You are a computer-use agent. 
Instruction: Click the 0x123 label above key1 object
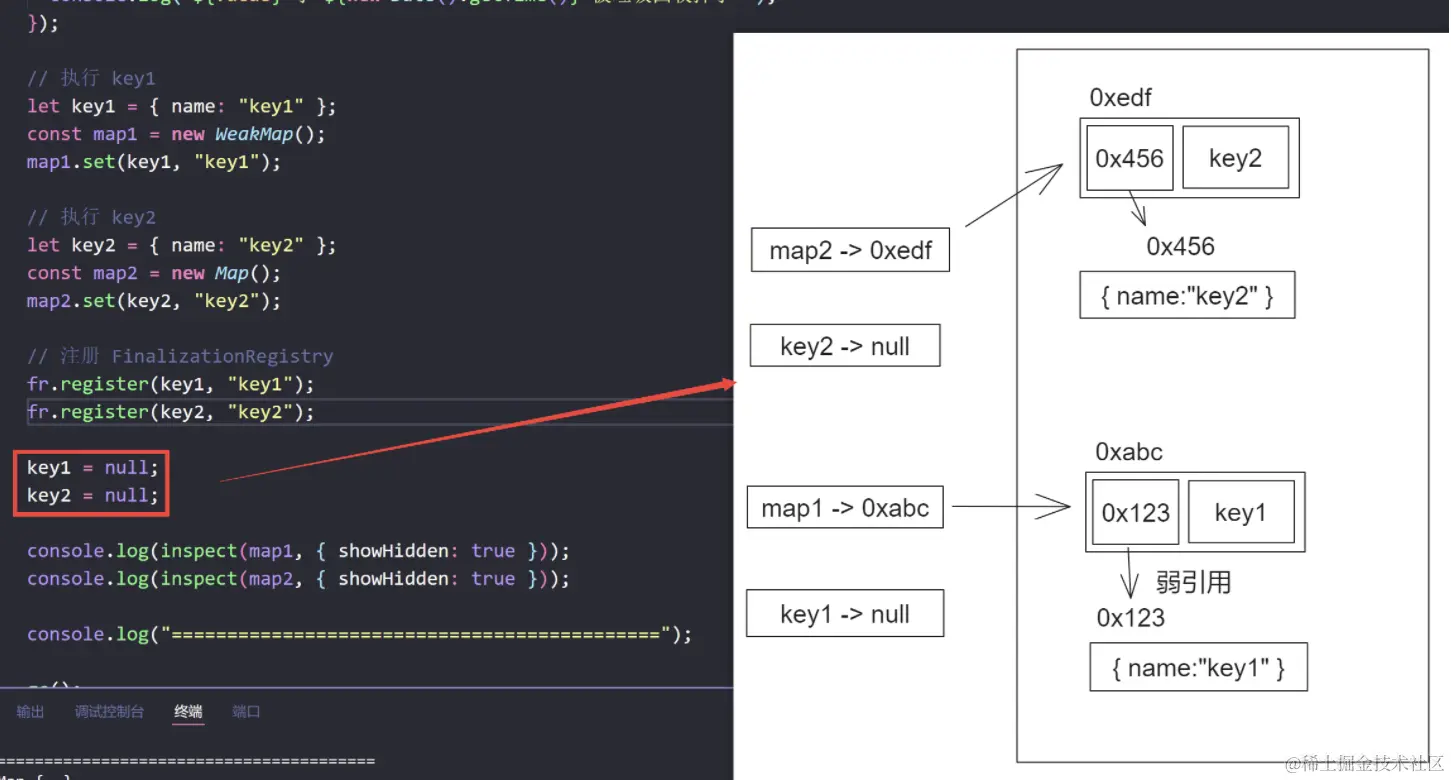(x=1130, y=618)
